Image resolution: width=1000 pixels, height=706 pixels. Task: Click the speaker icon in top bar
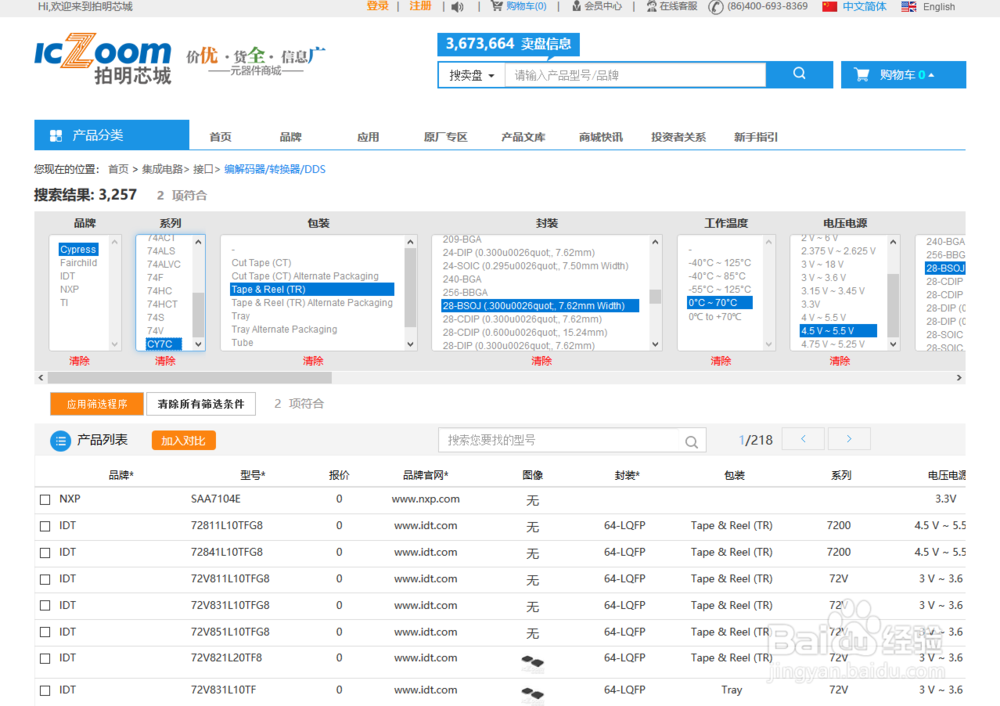(x=457, y=6)
